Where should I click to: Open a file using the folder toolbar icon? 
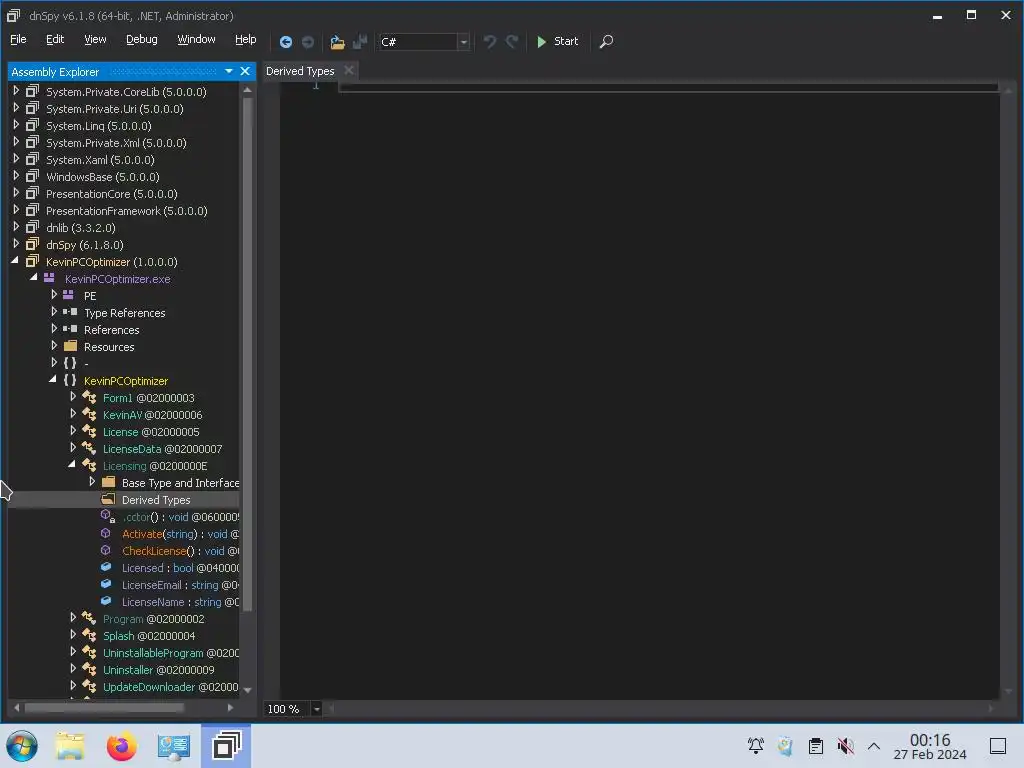[337, 42]
